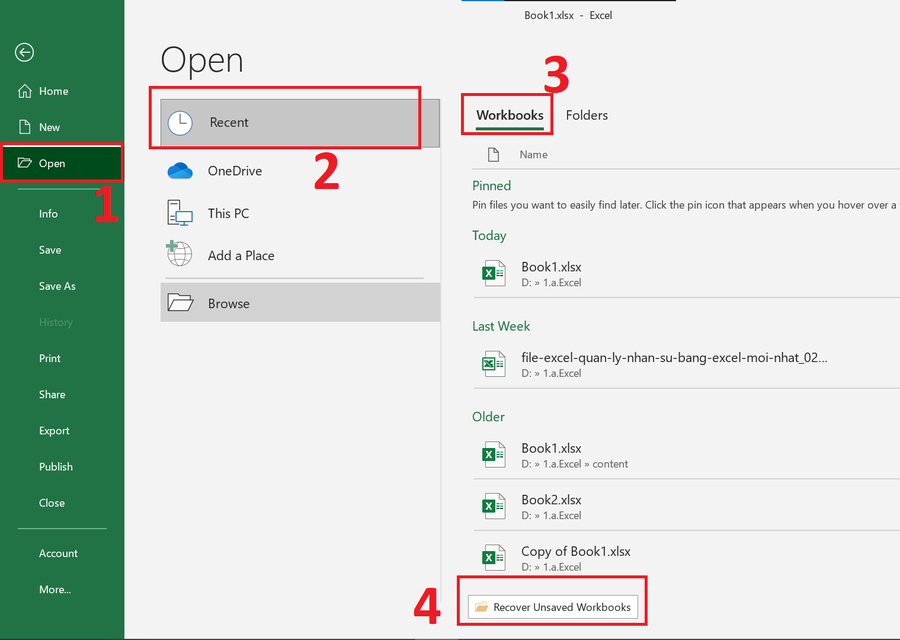Switch to the Workbooks tab

tap(510, 115)
